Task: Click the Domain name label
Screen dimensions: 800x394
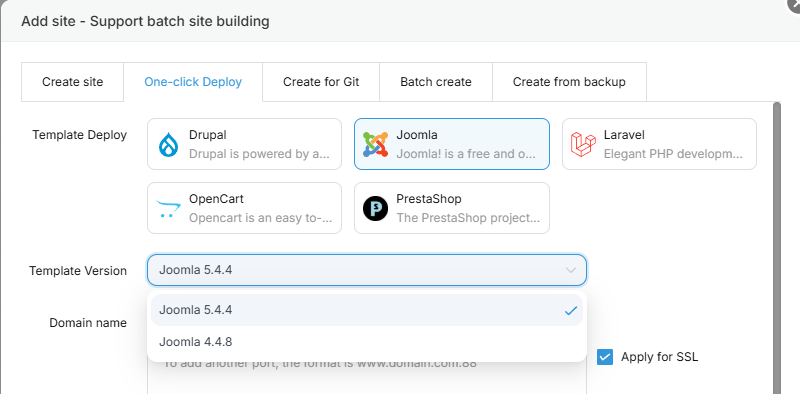Action: 88,323
